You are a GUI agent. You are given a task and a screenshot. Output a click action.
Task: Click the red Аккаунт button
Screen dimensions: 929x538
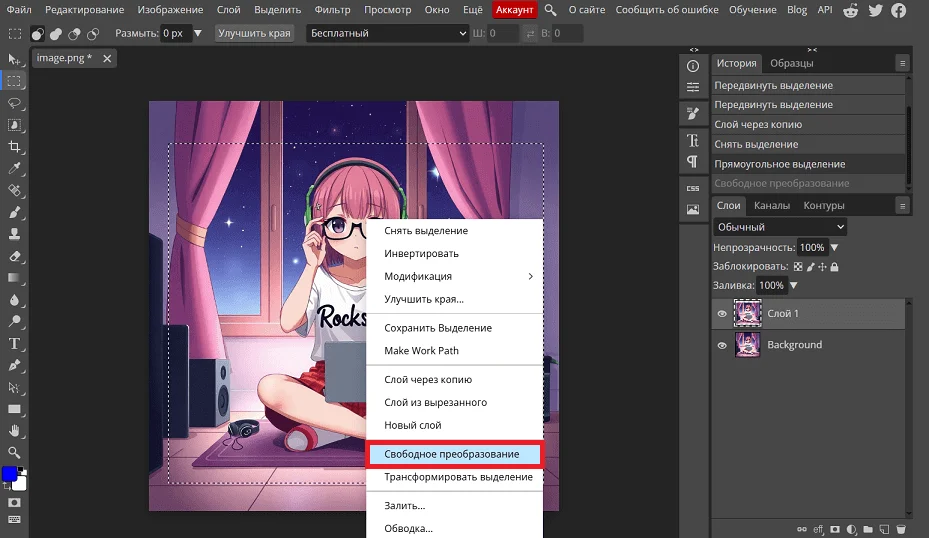click(515, 10)
